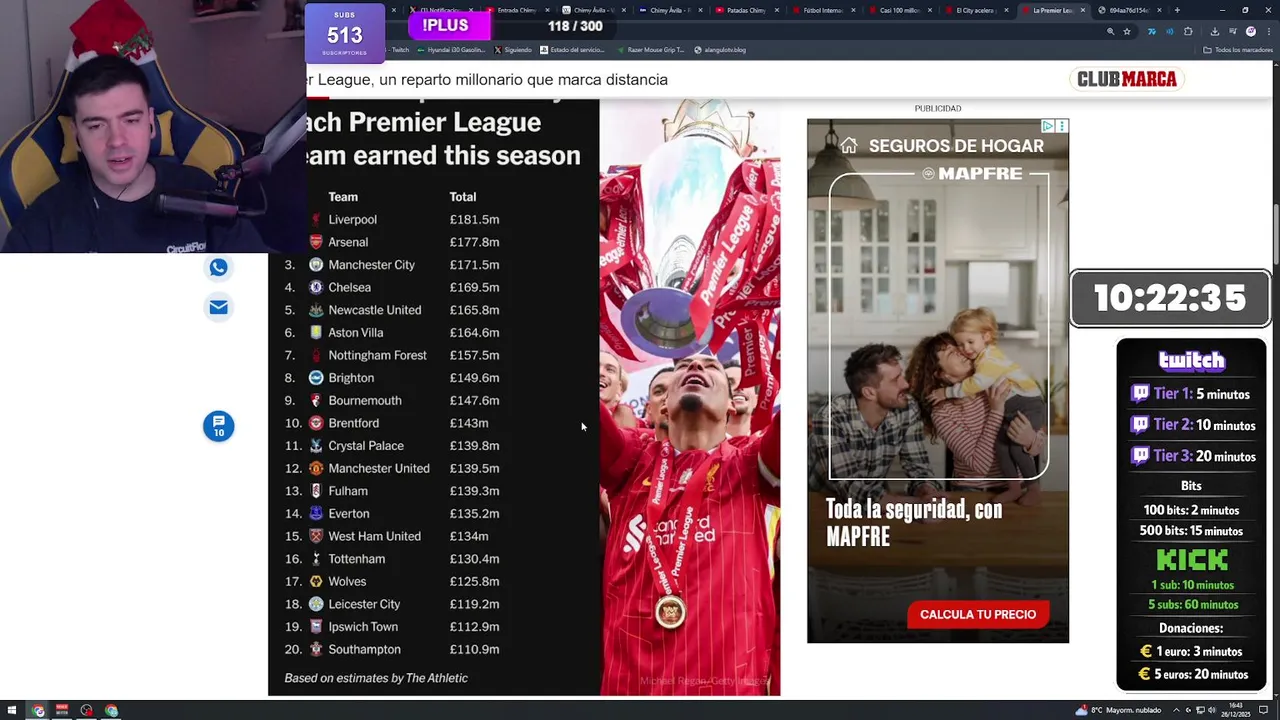Open the browser extensions puzzle icon
Image resolution: width=1280 pixels, height=720 pixels.
[1188, 31]
